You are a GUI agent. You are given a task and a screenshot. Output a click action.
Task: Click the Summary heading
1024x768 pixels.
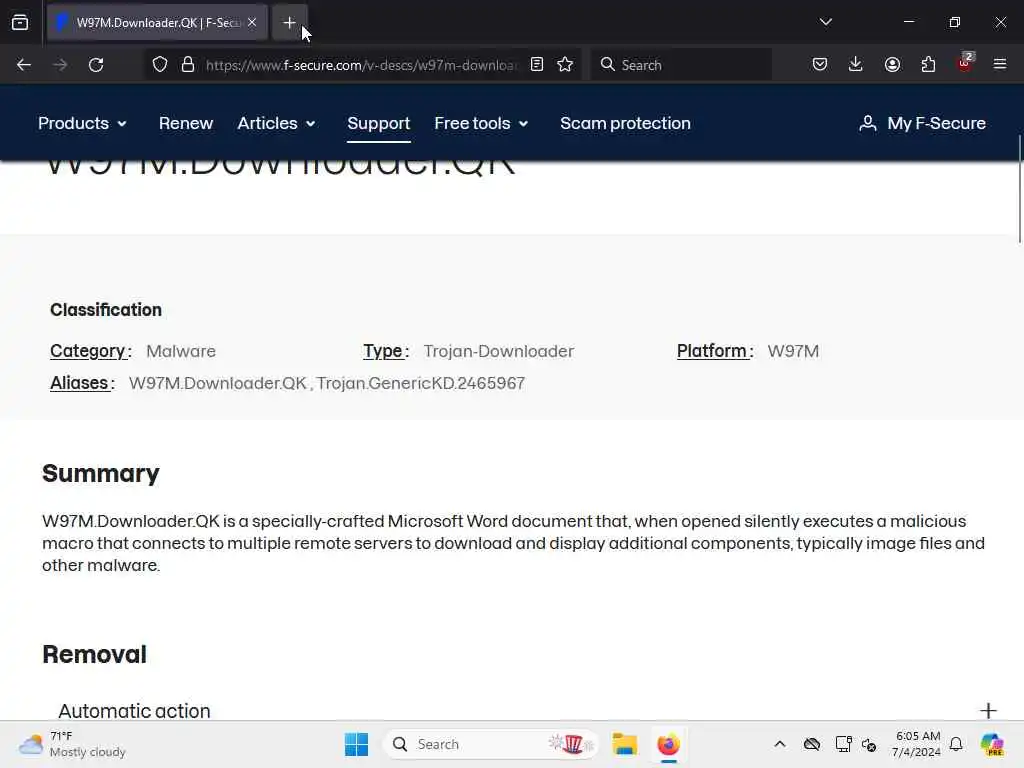click(x=101, y=473)
